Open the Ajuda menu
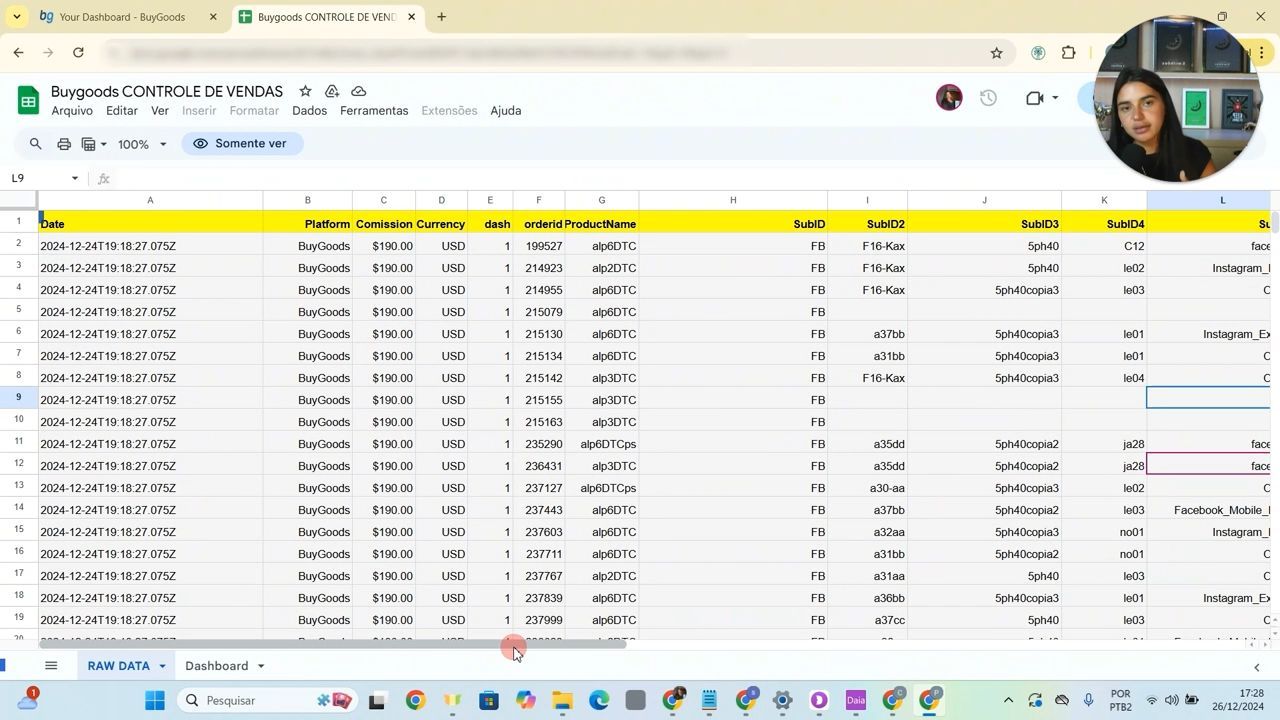 [x=506, y=111]
